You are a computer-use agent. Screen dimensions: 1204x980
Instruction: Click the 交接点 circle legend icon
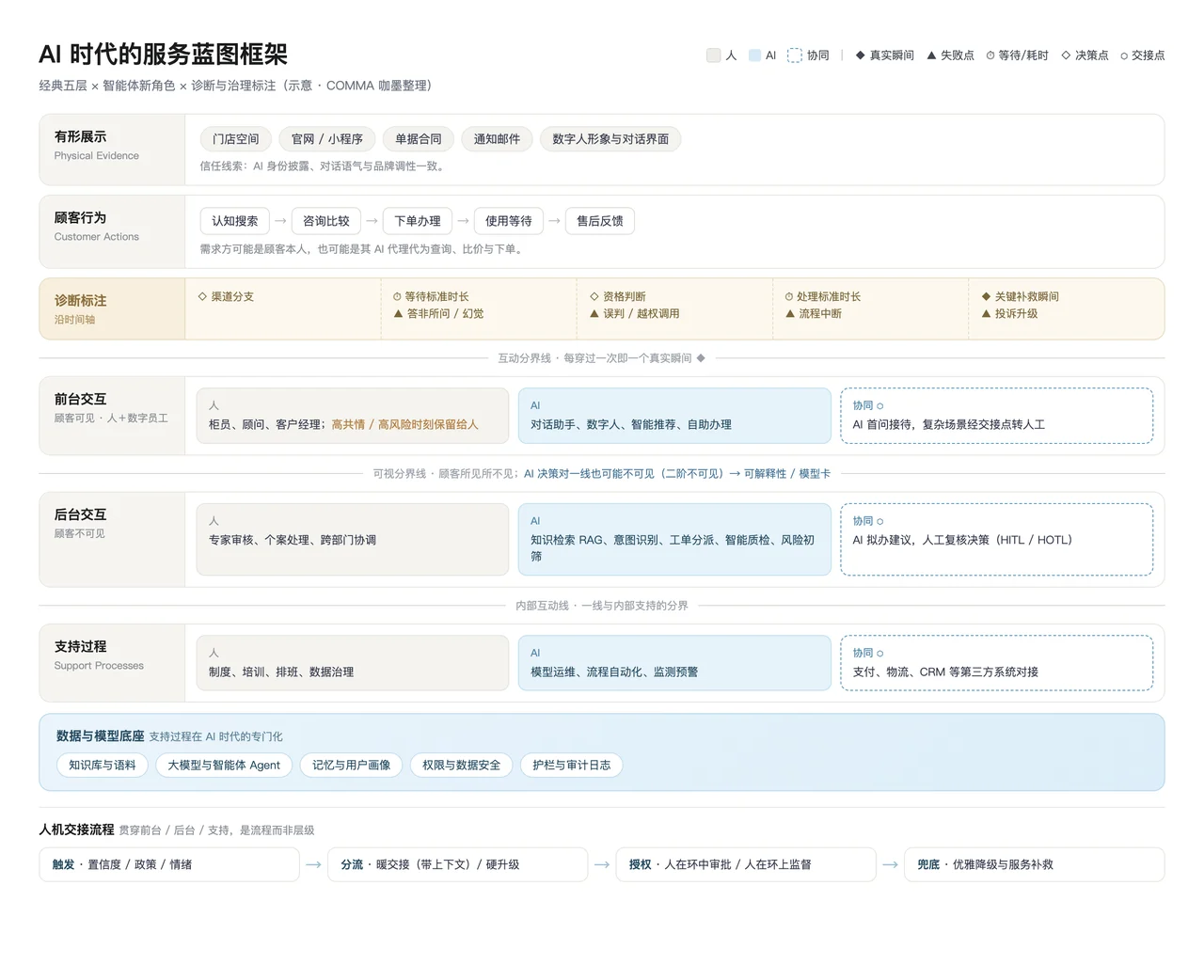(x=1124, y=56)
